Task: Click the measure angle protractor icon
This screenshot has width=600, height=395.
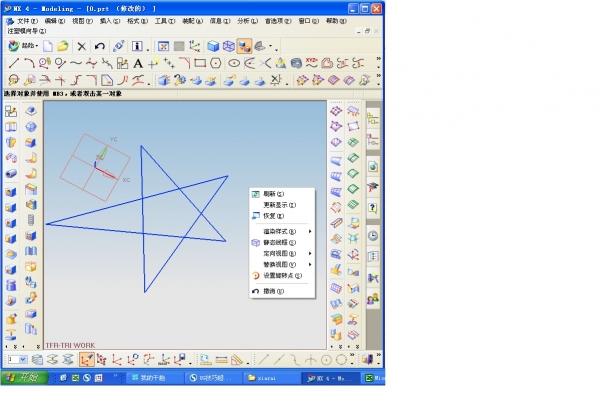Action: click(x=237, y=359)
